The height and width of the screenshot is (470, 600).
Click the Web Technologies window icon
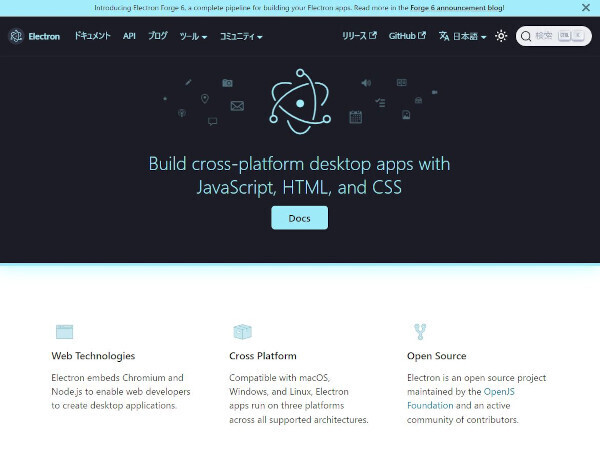tap(64, 331)
